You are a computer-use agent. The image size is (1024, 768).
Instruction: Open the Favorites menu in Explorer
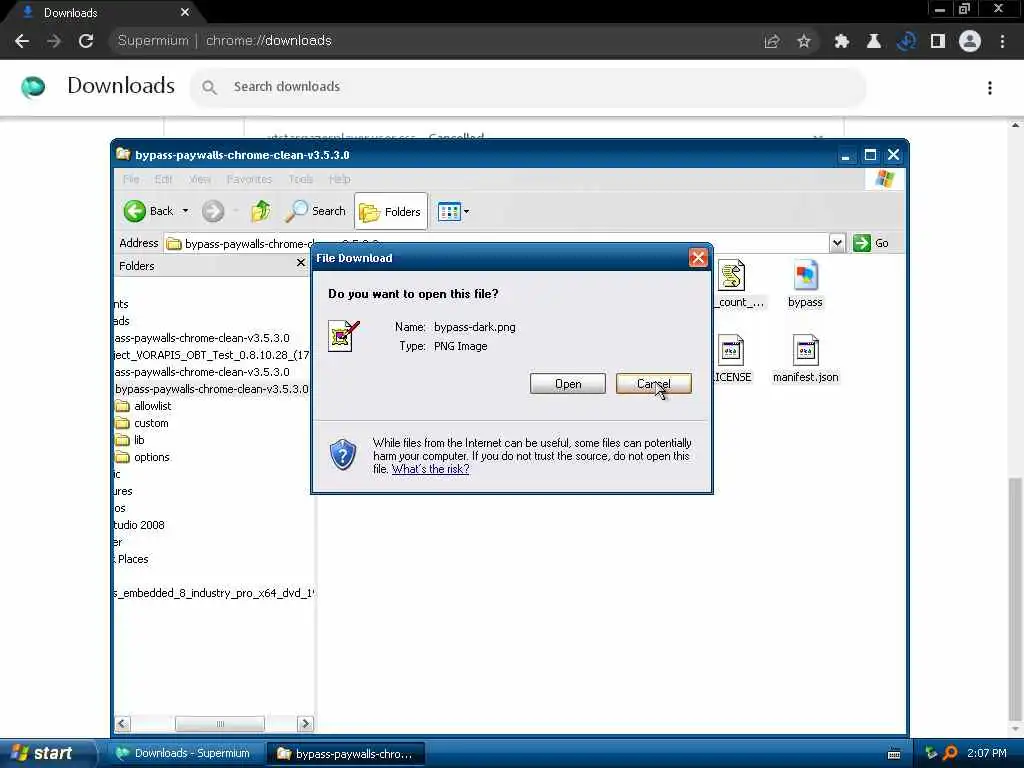[249, 179]
